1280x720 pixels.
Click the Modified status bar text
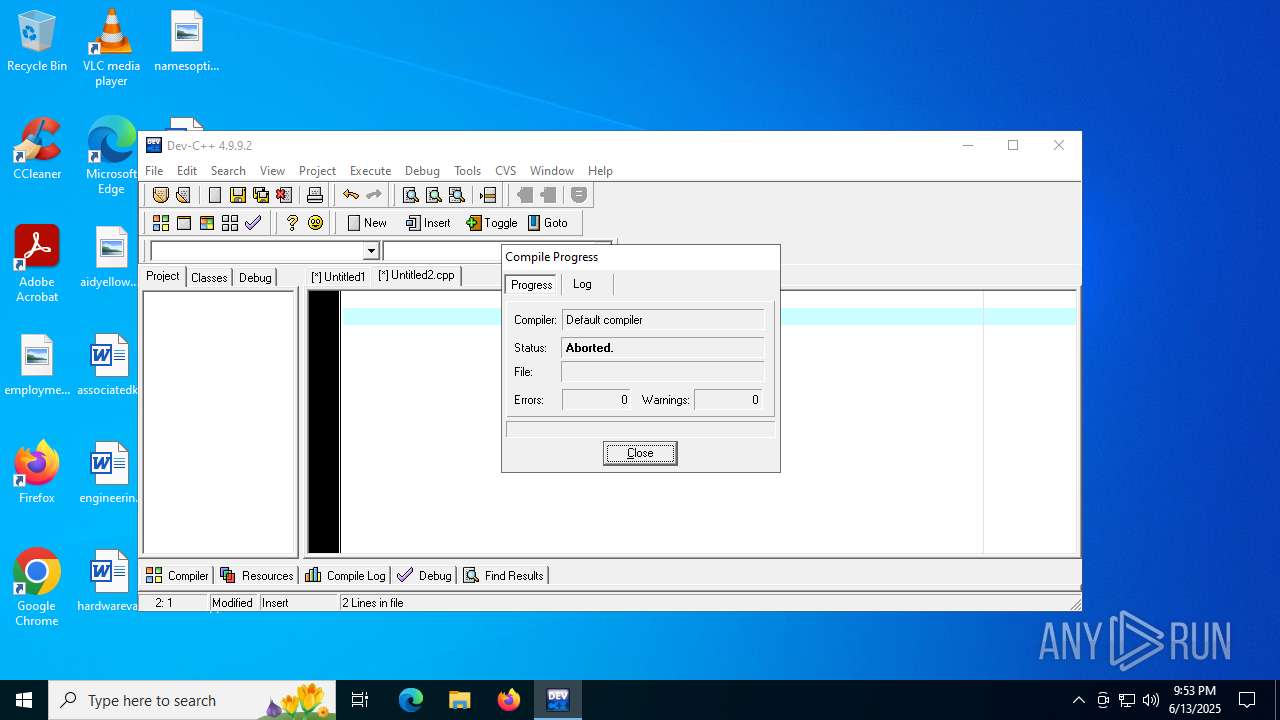tap(232, 603)
